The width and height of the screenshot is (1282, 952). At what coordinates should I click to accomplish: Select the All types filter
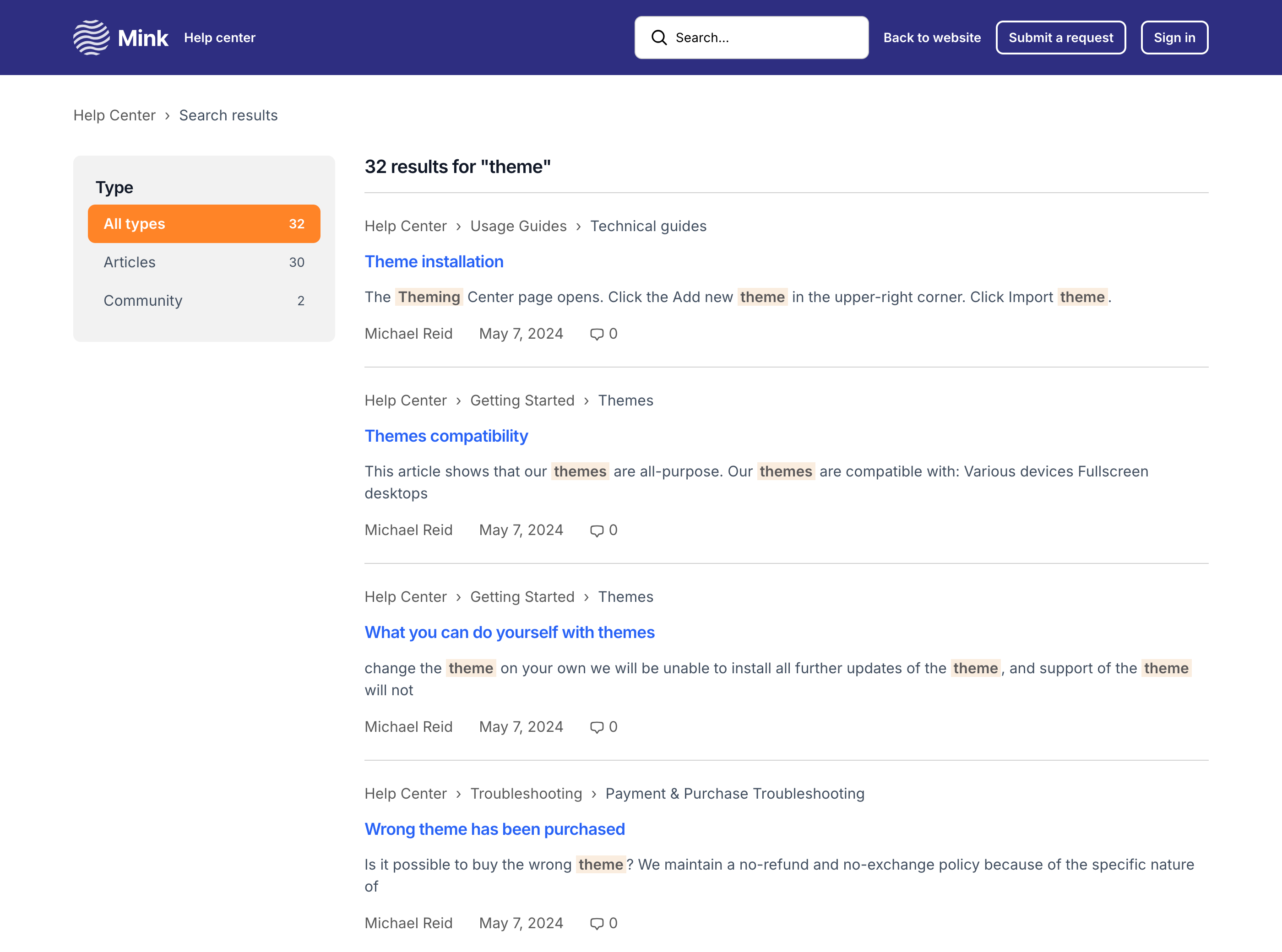(204, 224)
